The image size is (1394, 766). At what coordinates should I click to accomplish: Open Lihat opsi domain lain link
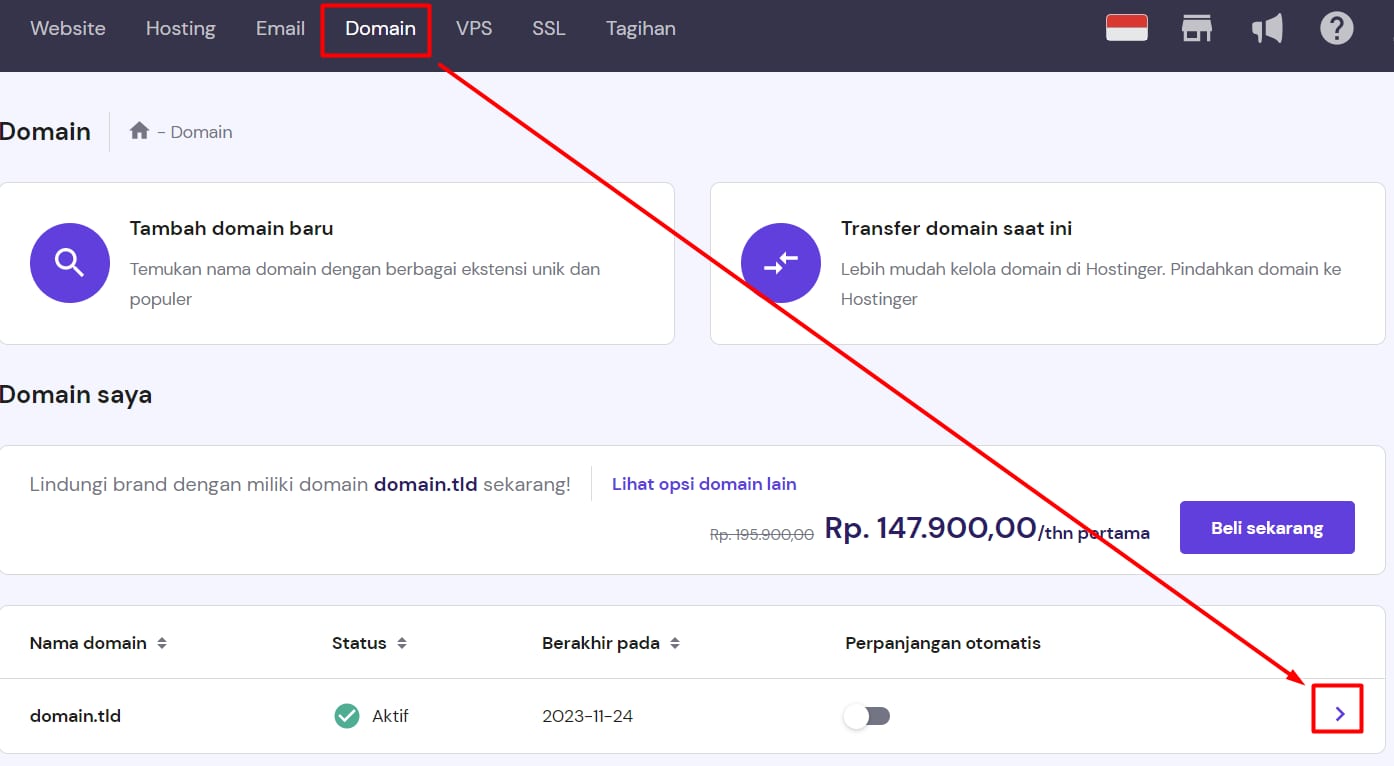[x=704, y=484]
